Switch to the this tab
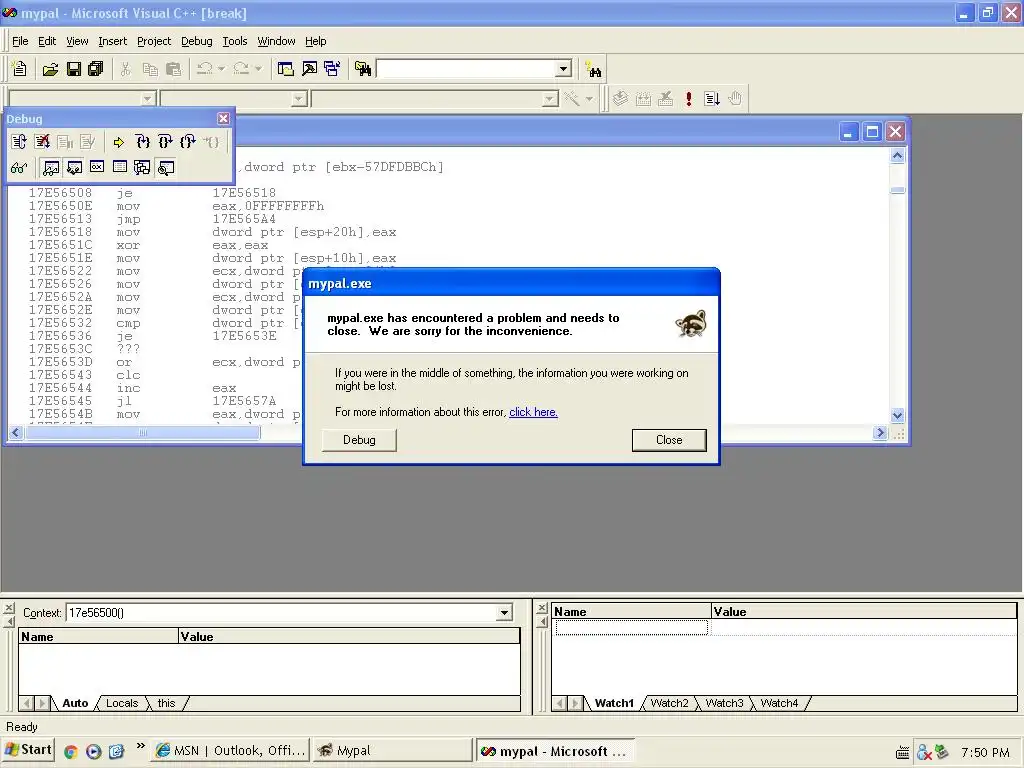 click(166, 703)
